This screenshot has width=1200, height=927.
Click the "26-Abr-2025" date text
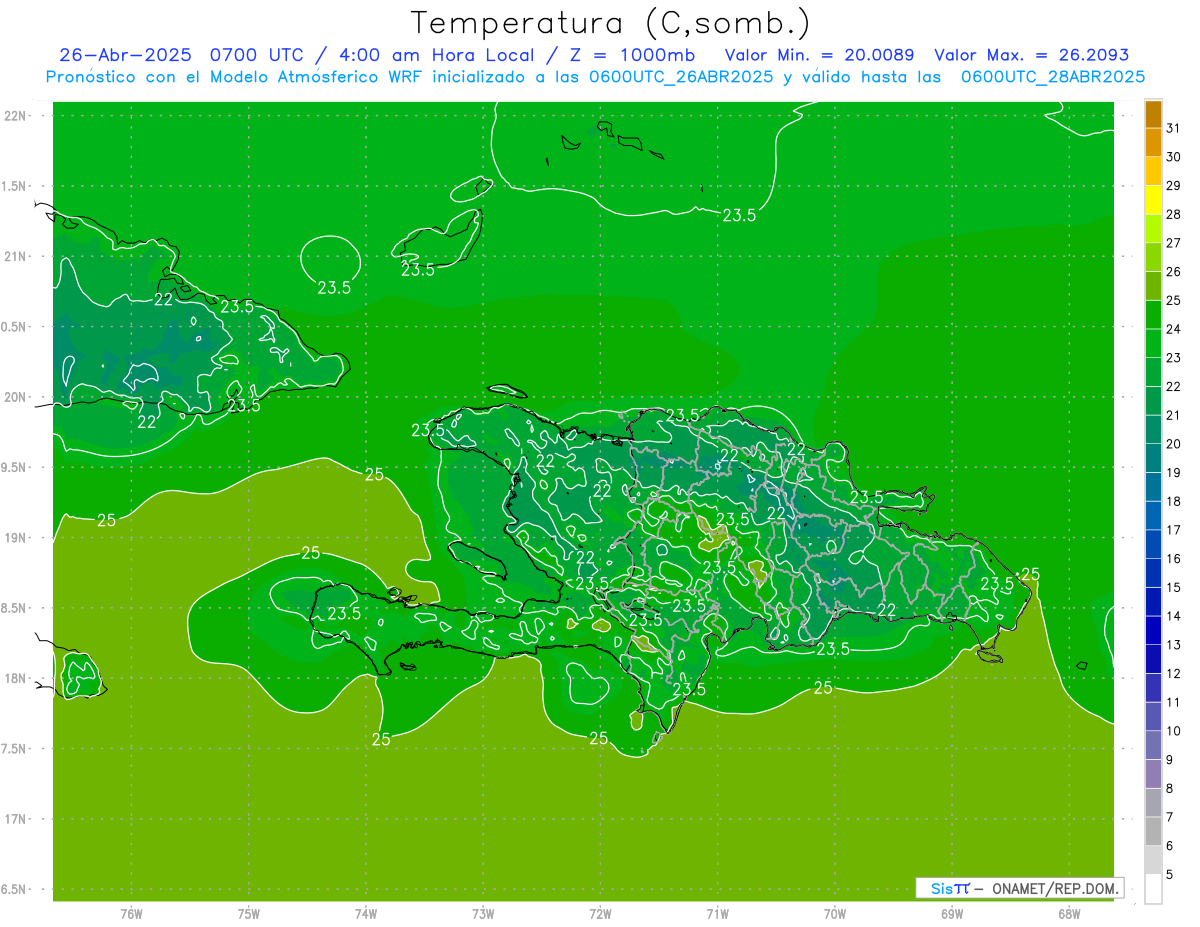point(126,55)
